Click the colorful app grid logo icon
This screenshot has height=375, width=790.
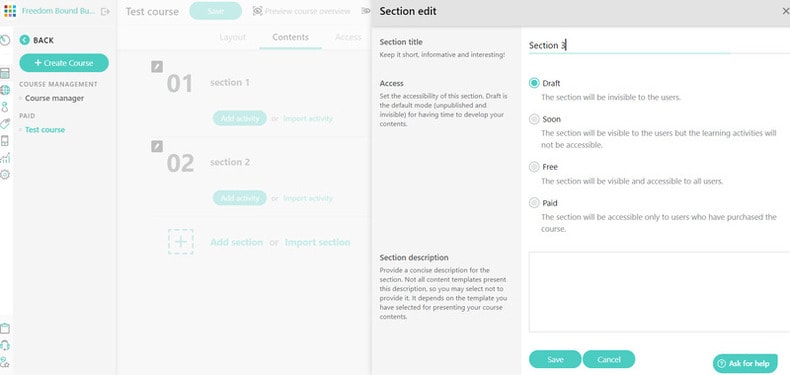click(x=10, y=11)
